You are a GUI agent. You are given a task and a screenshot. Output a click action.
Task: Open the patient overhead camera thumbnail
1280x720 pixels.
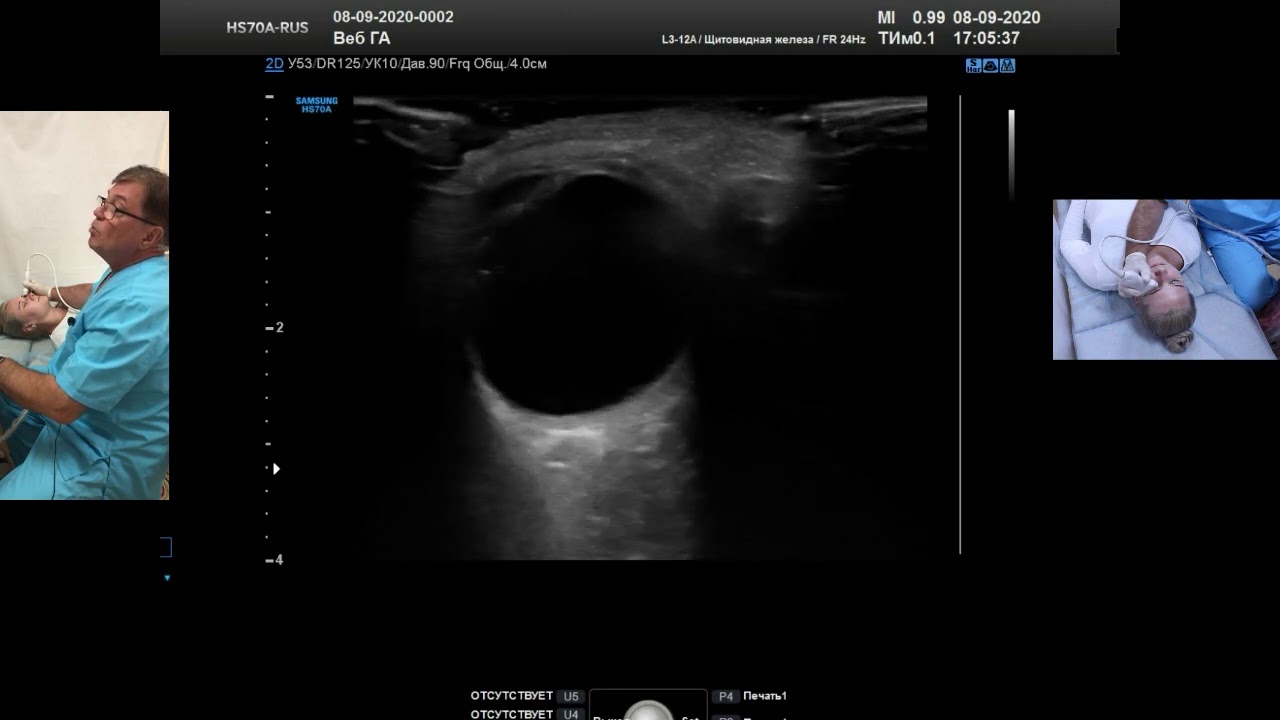click(x=1166, y=279)
